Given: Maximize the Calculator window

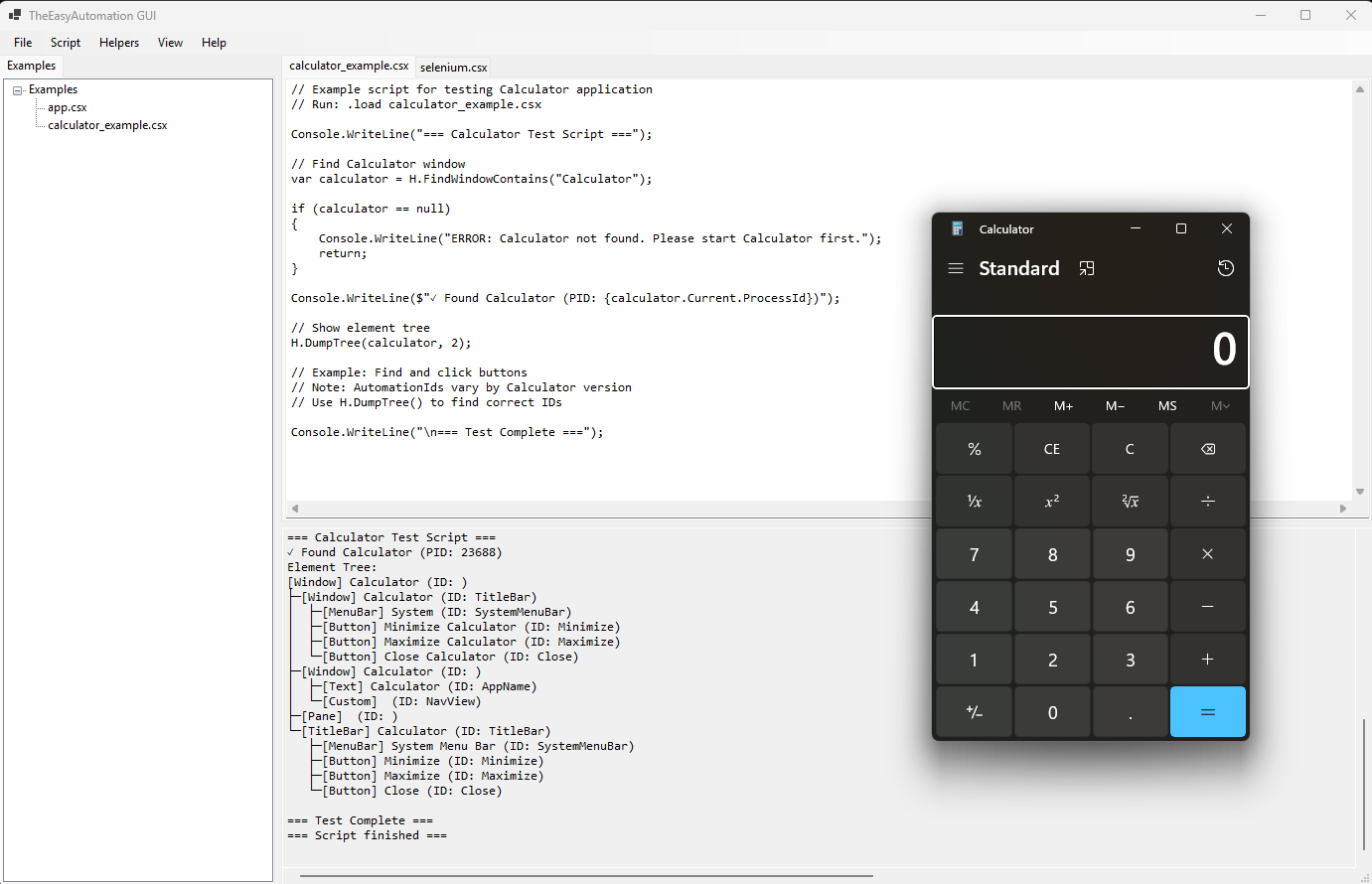Looking at the screenshot, I should [x=1181, y=228].
